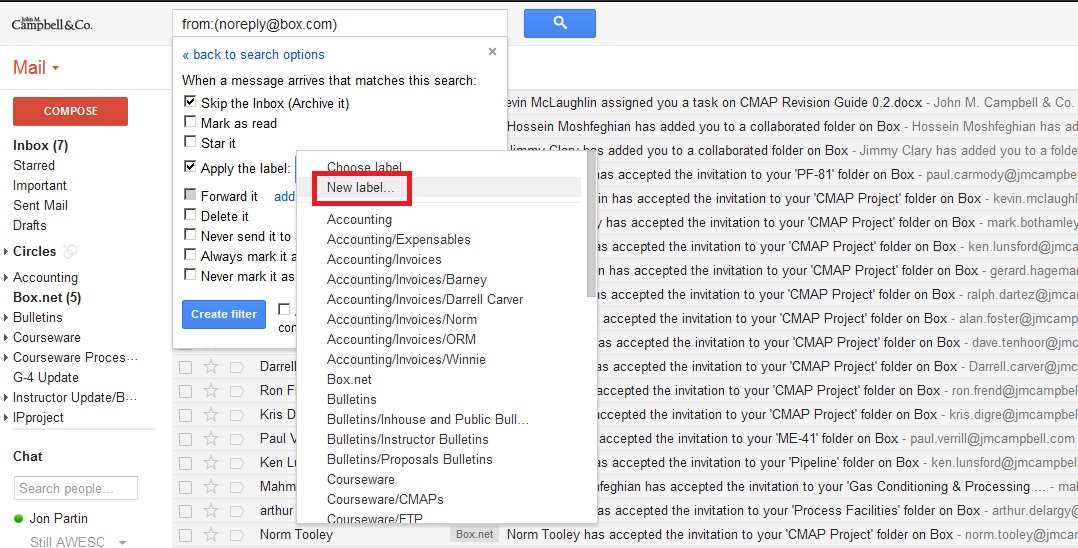Viewport: 1078px width, 548px height.
Task: Click Jon Partin green status dot
Action: coord(19,518)
